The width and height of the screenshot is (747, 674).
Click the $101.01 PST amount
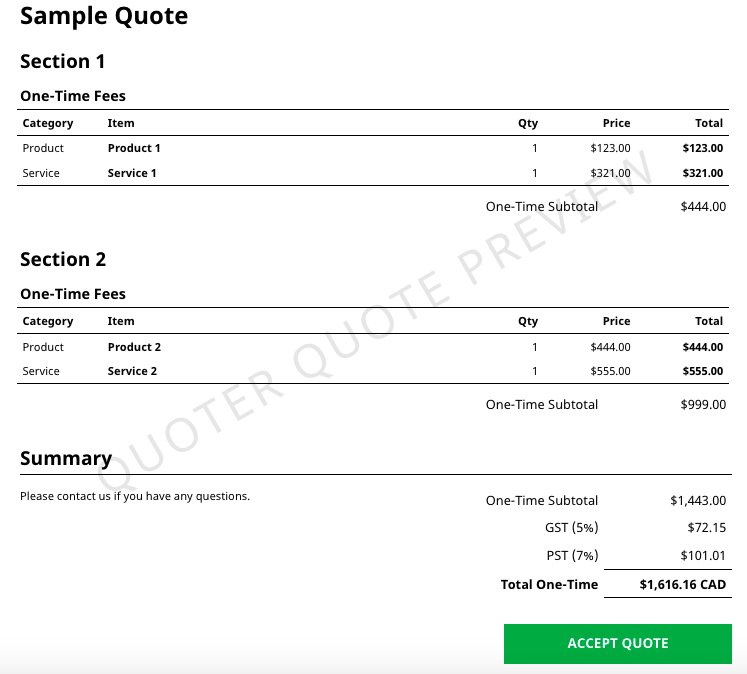click(x=703, y=556)
